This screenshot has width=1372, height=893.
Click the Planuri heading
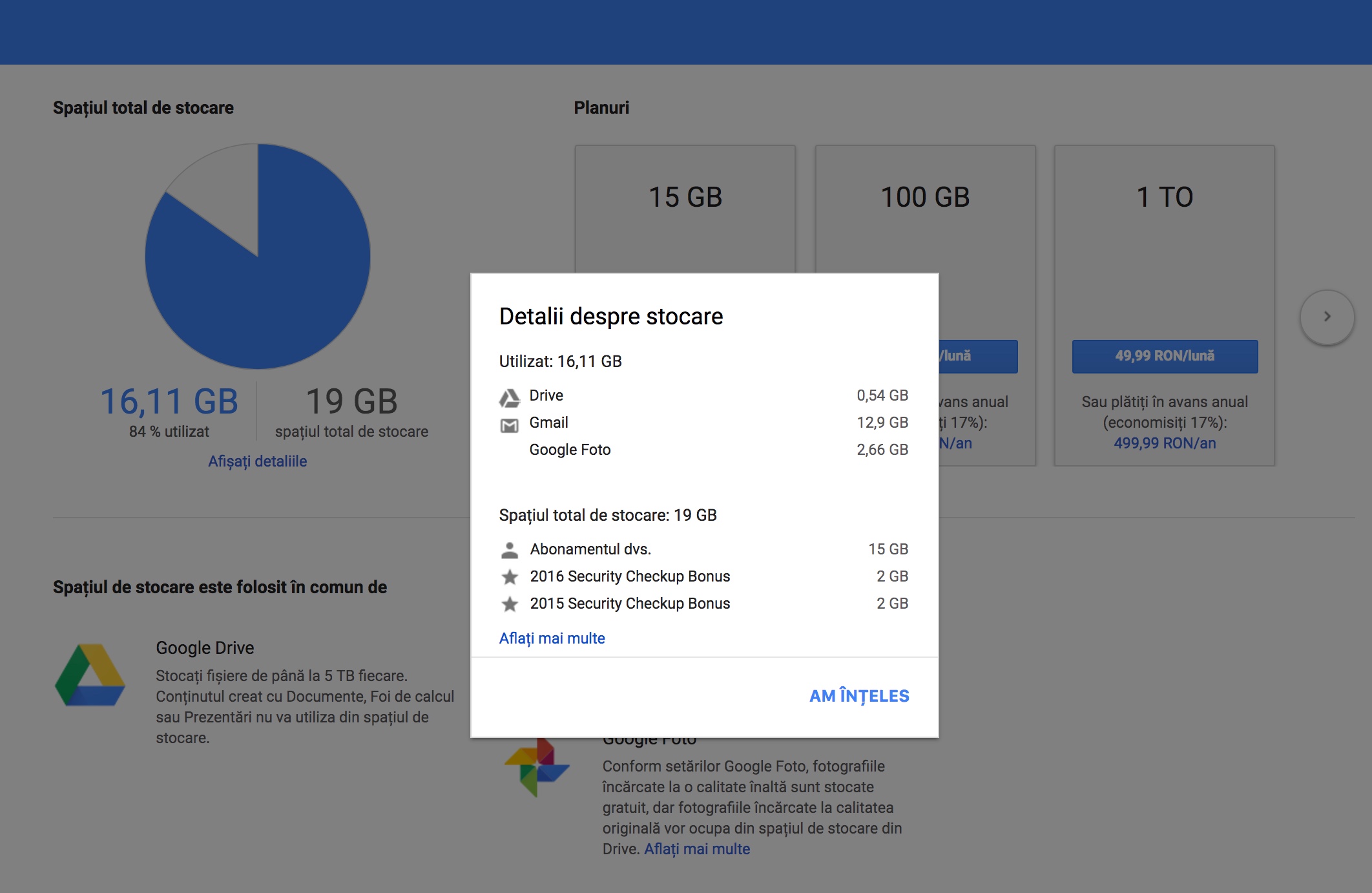601,107
